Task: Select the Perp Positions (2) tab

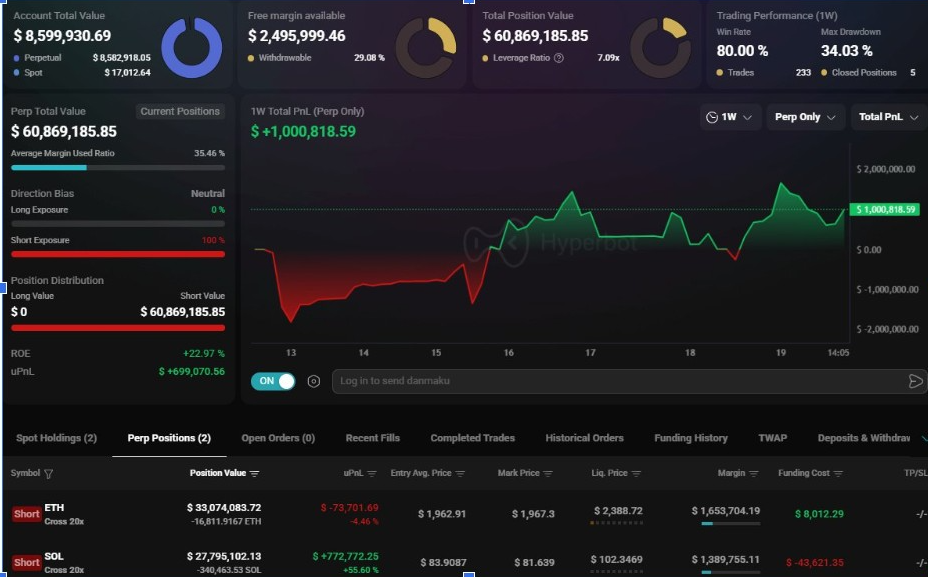Action: (x=169, y=438)
